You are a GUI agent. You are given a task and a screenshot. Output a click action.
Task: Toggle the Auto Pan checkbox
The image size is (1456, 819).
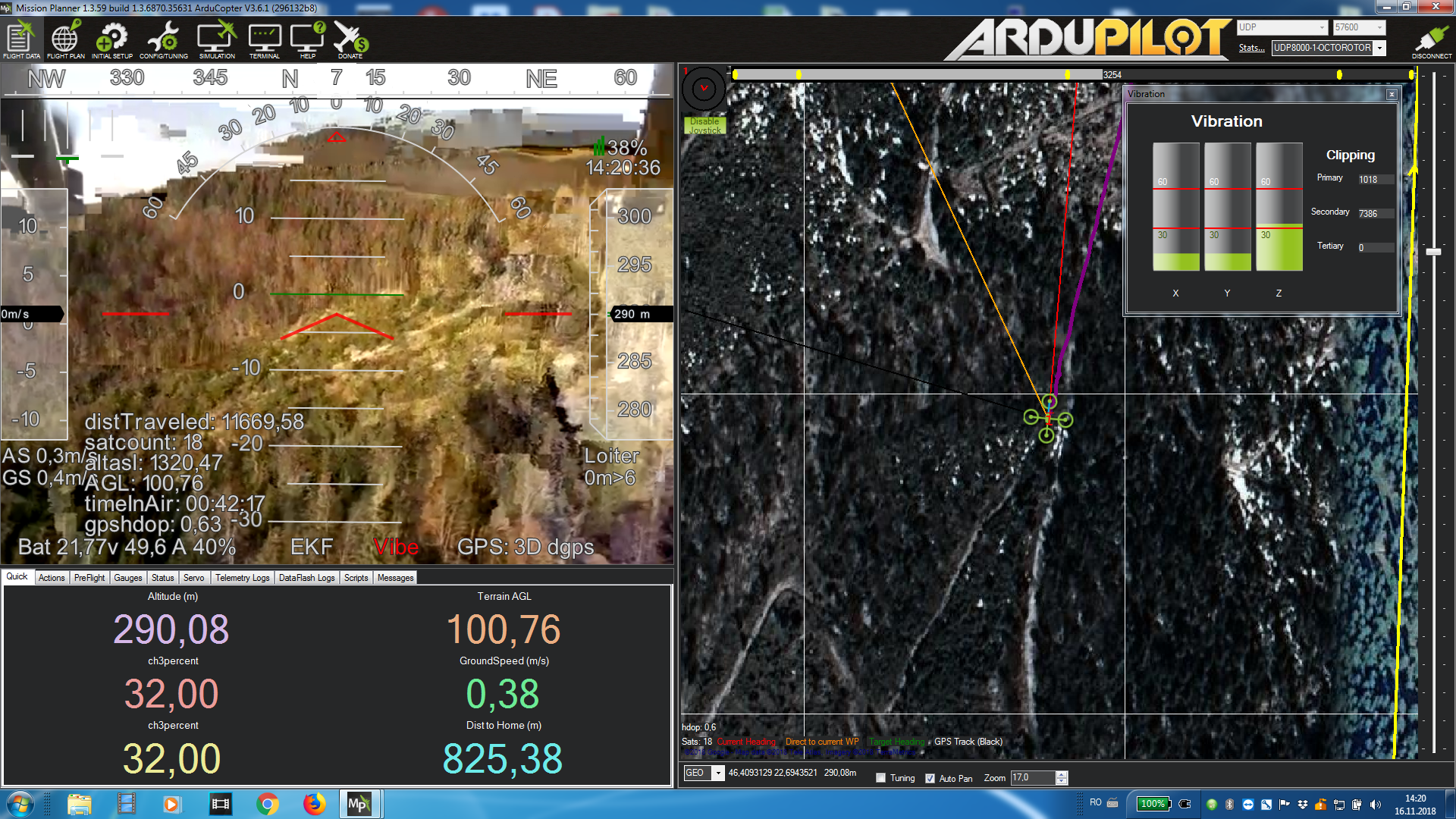[x=930, y=778]
